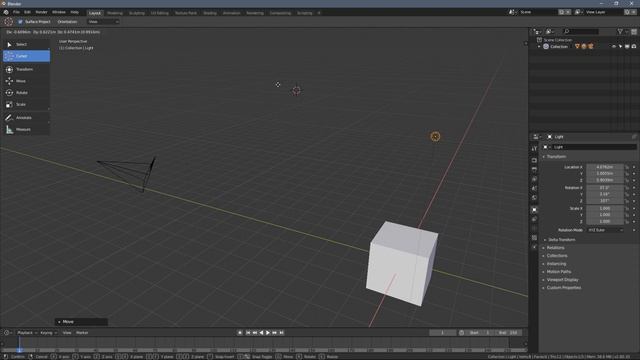The width and height of the screenshot is (640, 360).
Task: Jump to previous keyframe
Action: tap(254, 333)
